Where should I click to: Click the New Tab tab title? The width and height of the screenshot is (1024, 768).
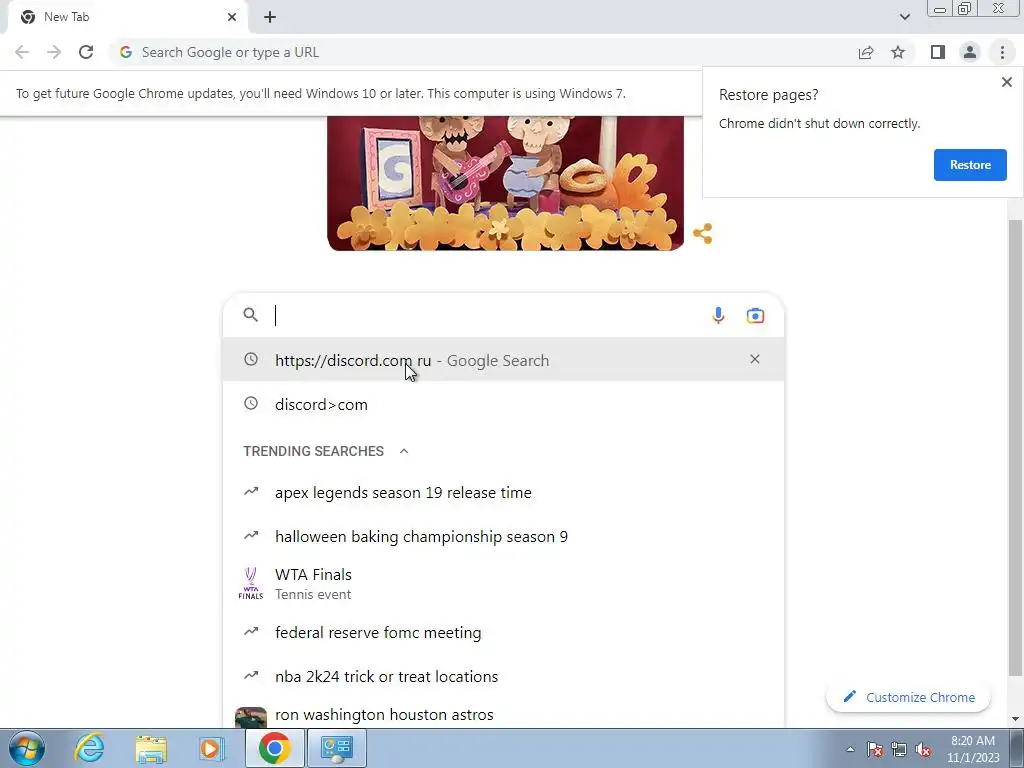pyautogui.click(x=67, y=17)
